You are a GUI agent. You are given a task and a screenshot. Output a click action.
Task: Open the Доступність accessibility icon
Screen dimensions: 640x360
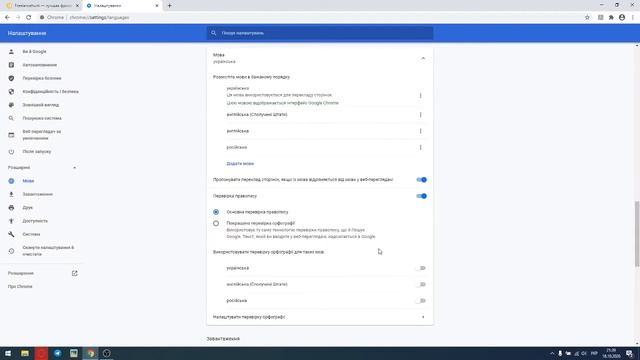(x=11, y=221)
